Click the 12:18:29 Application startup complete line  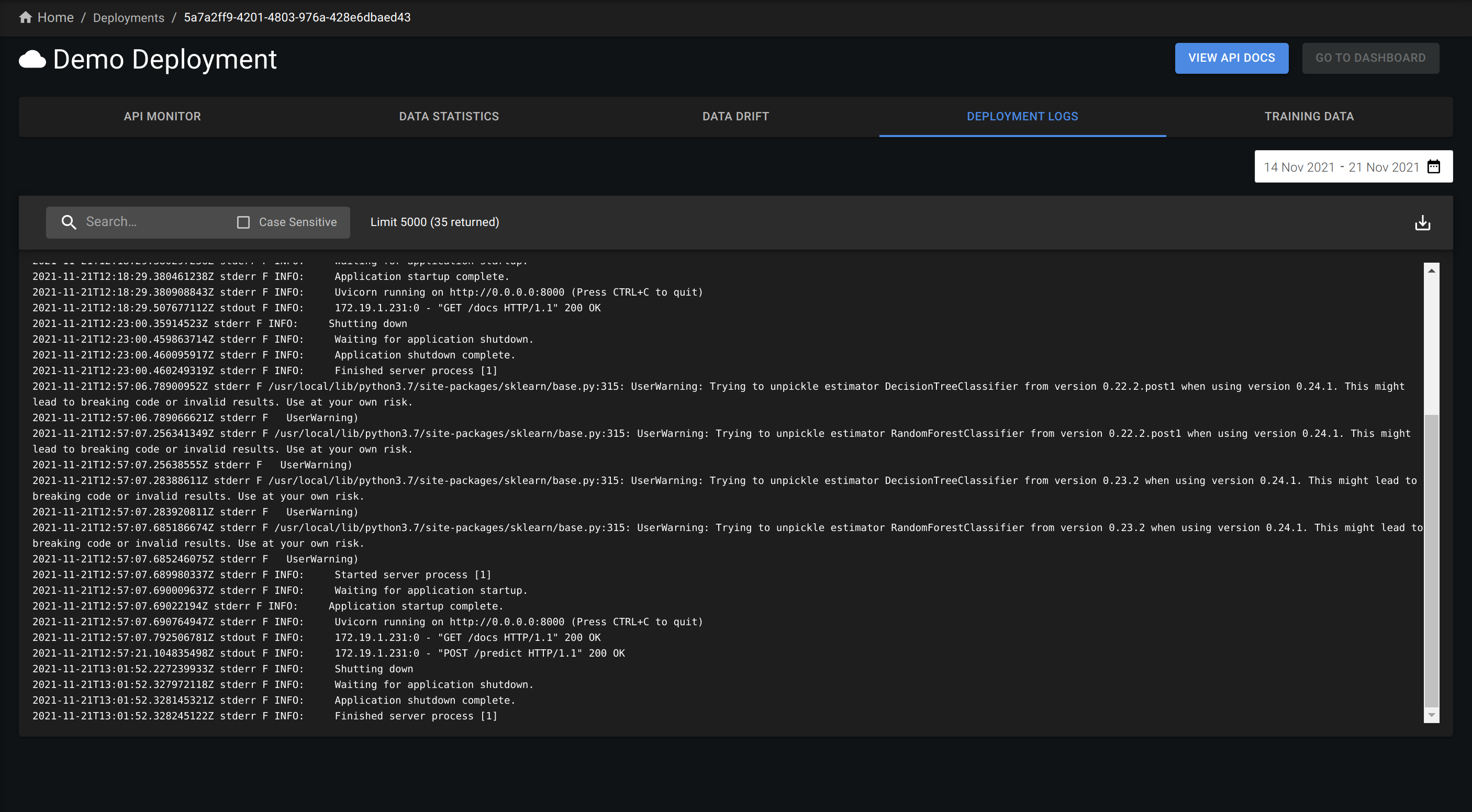coord(270,276)
